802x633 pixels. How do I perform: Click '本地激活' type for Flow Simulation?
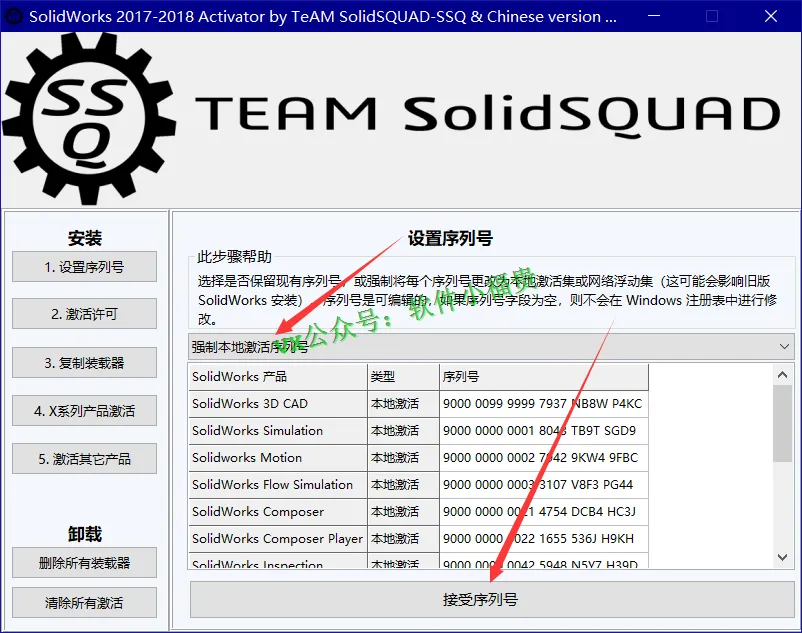tap(403, 485)
